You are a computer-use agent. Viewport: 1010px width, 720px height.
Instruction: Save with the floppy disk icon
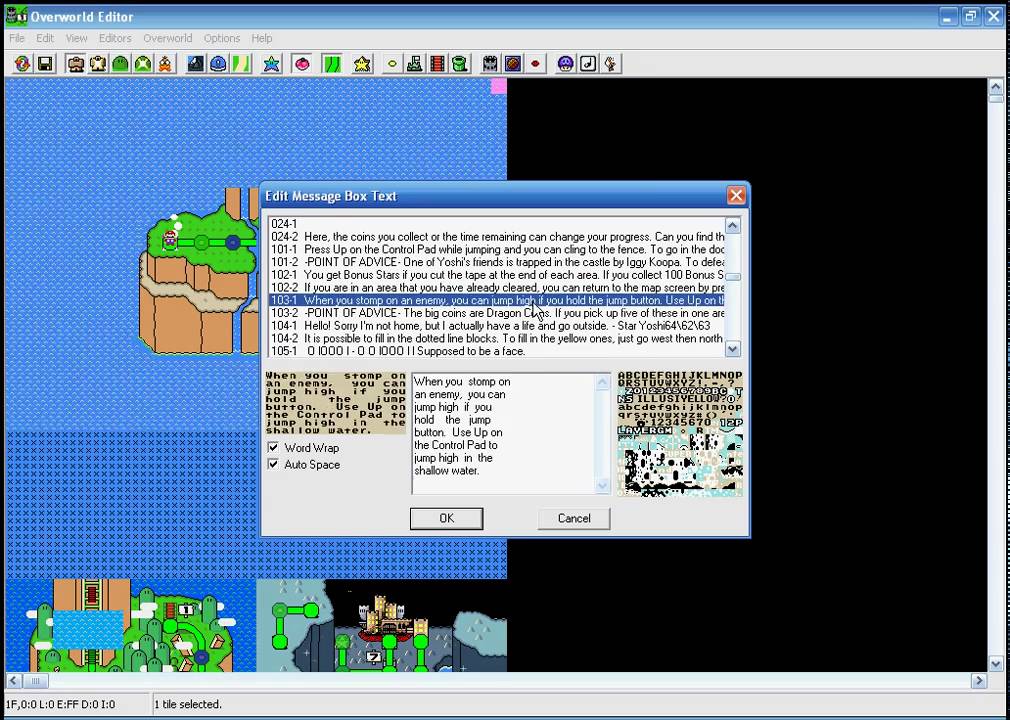click(45, 64)
